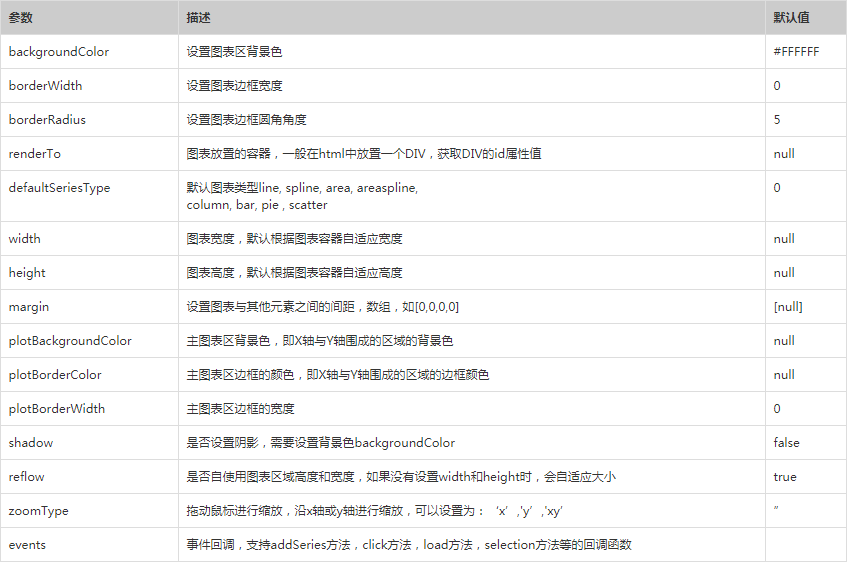848x562 pixels.
Task: Click the default value 5 for borderRadius
Action: (777, 120)
